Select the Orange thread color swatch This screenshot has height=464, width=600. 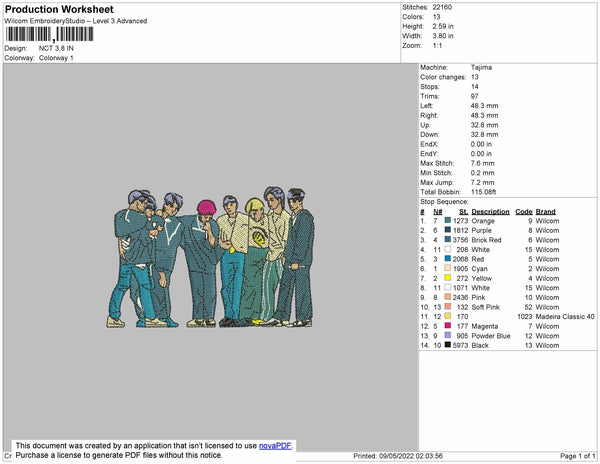447,221
